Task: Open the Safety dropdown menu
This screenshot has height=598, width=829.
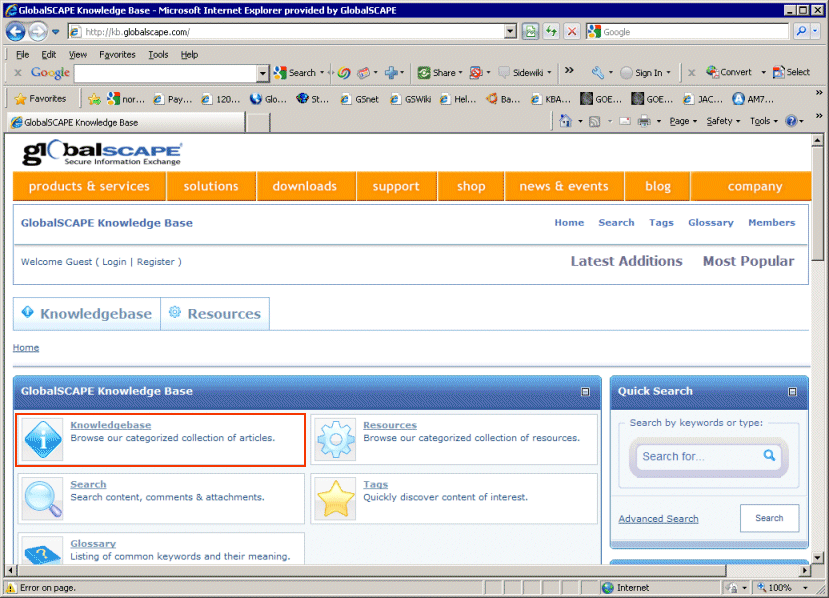Action: click(x=723, y=121)
